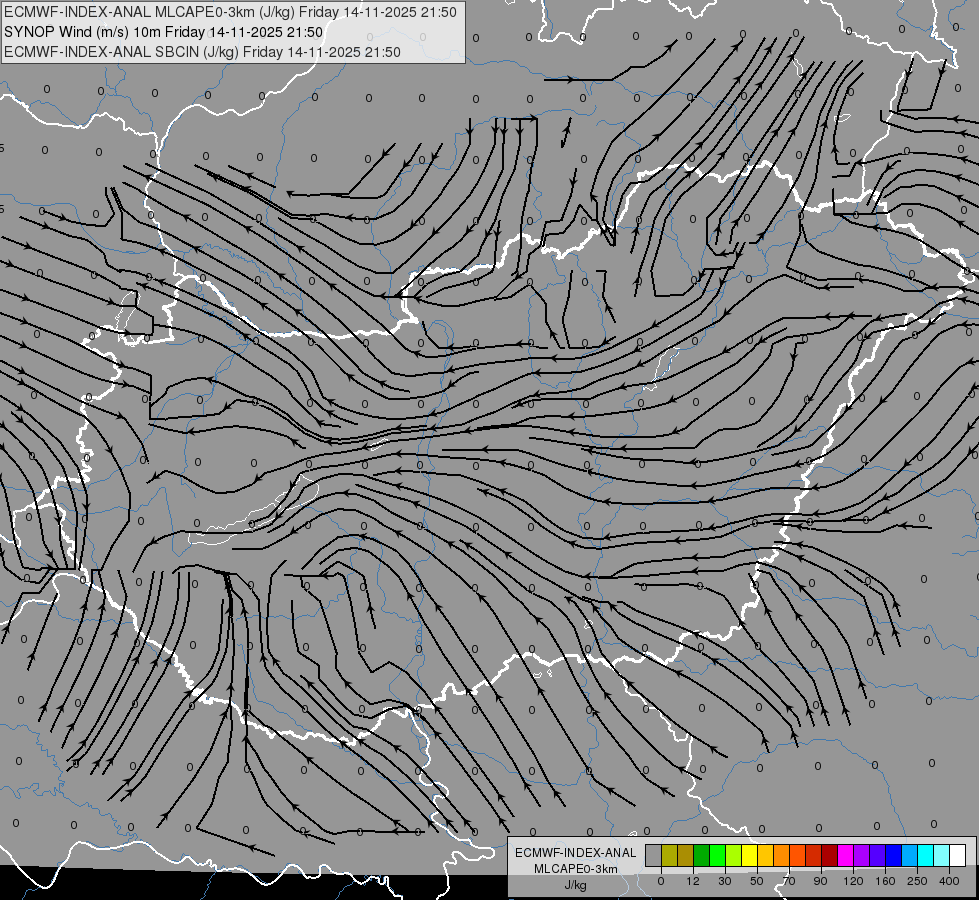Click the olive-yellow legend swatch

[x=670, y=855]
